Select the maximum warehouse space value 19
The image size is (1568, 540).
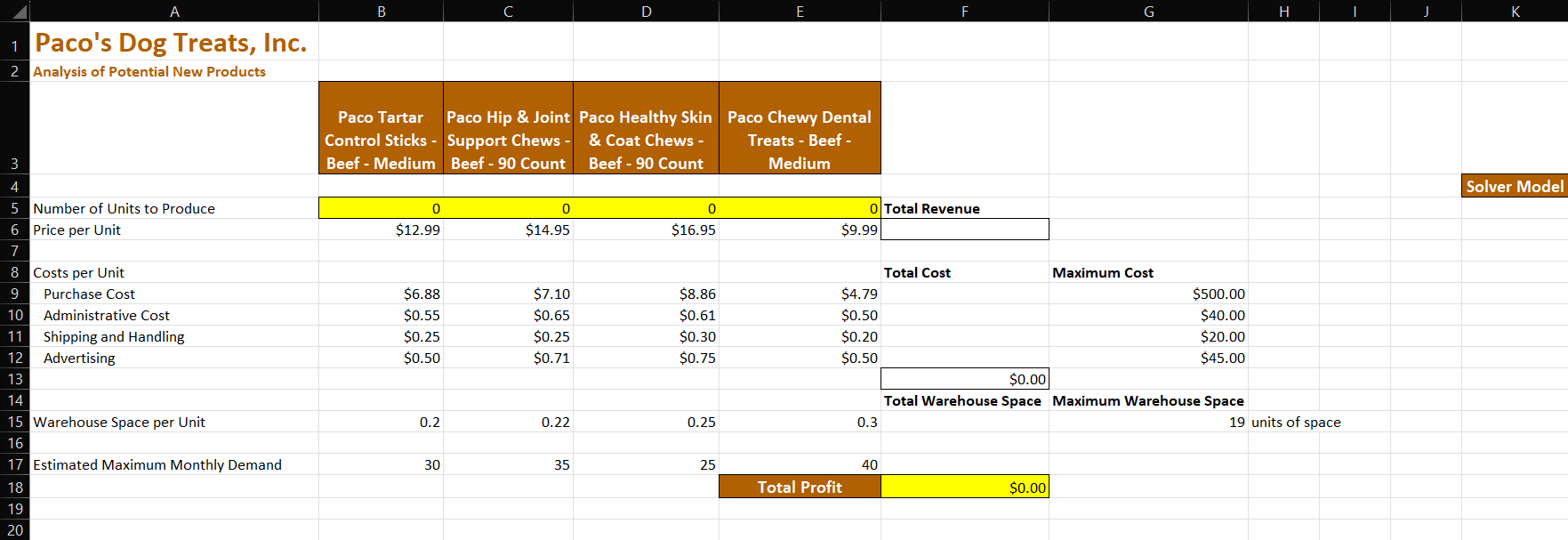click(1148, 422)
